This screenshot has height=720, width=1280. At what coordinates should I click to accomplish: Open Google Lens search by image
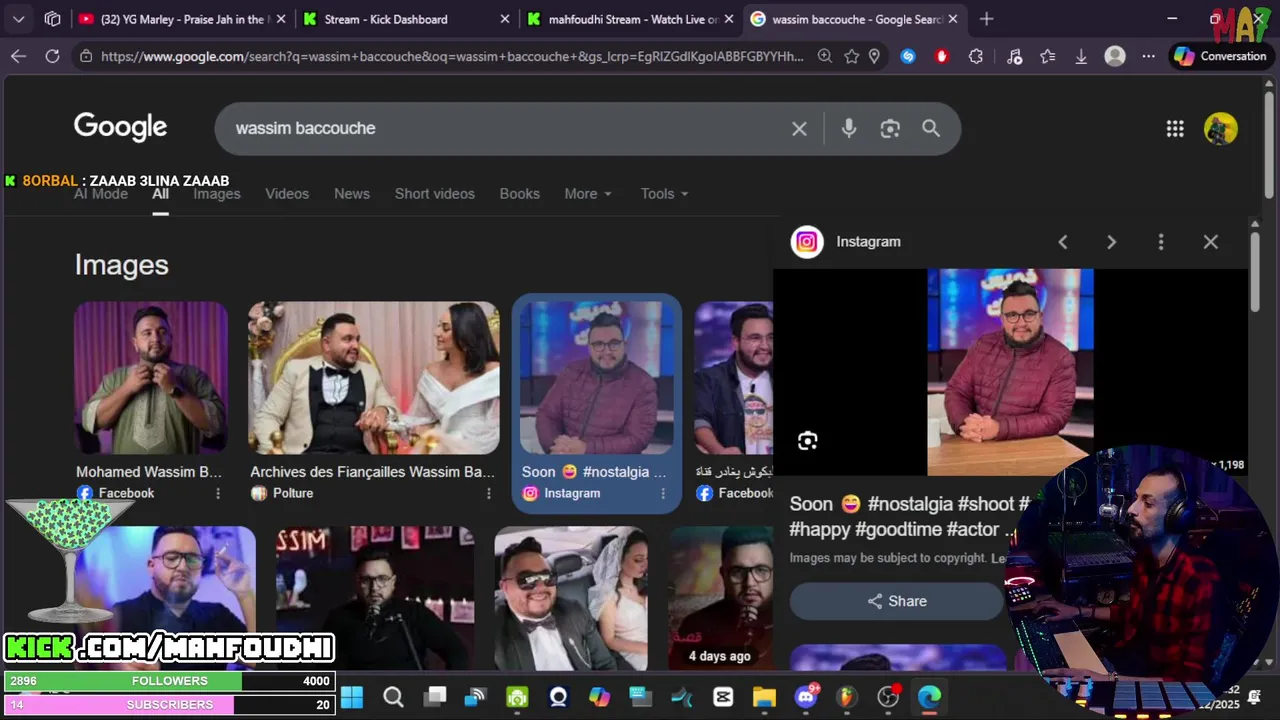coord(890,128)
